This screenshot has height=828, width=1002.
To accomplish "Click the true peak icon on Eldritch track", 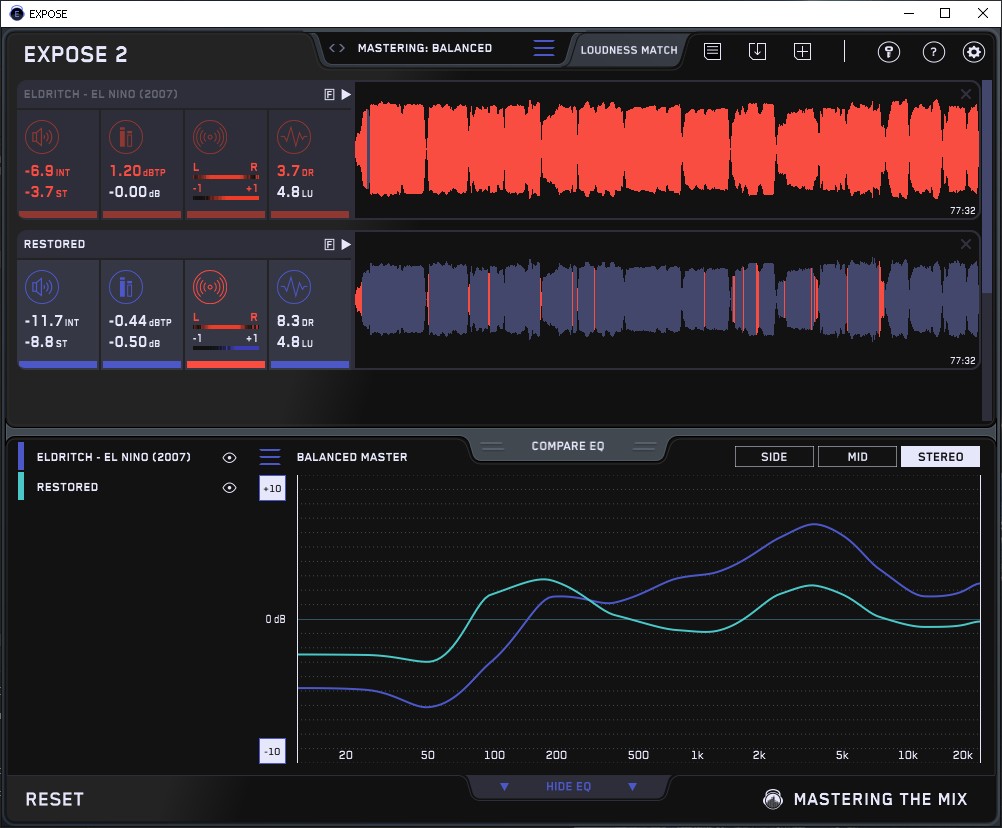I will [x=125, y=137].
